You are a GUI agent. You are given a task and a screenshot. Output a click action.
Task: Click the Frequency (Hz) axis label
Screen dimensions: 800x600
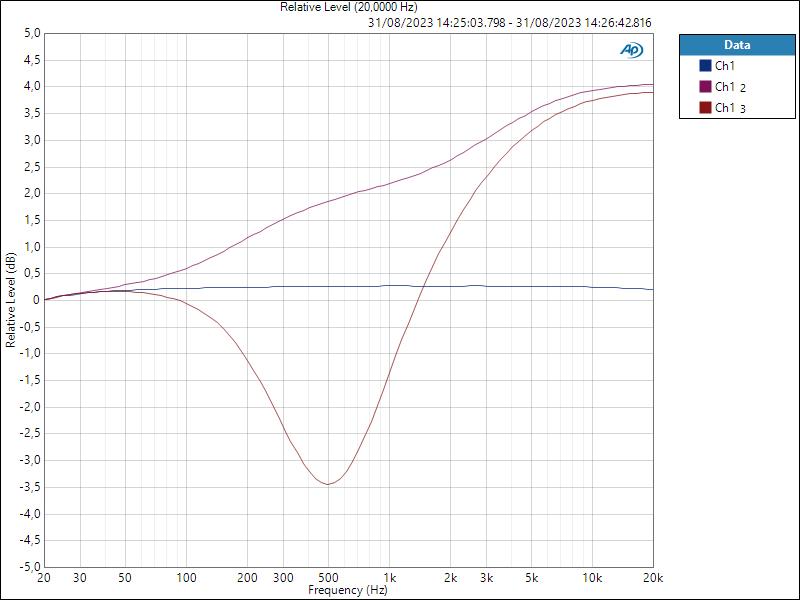347,589
